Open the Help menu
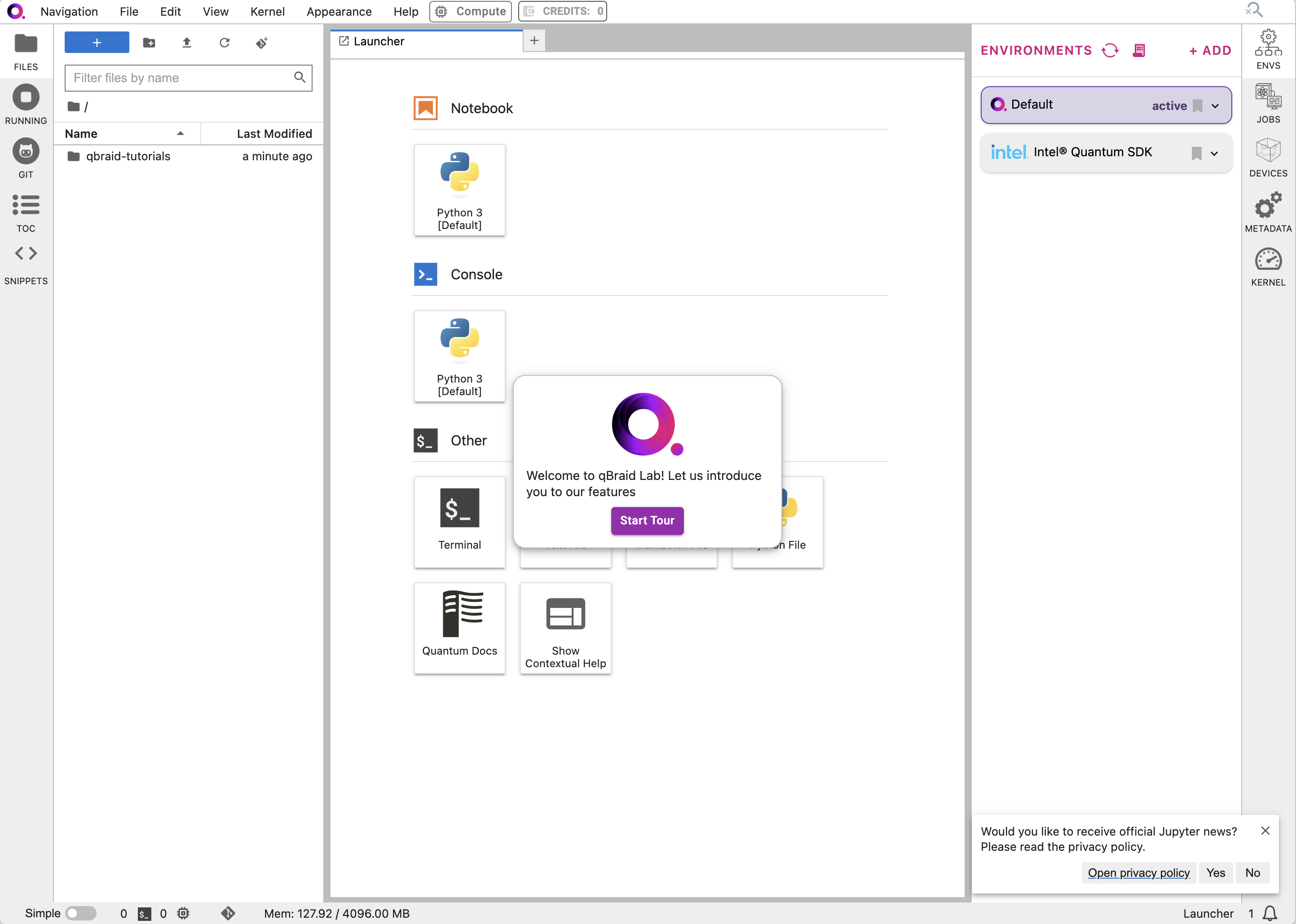 tap(406, 11)
